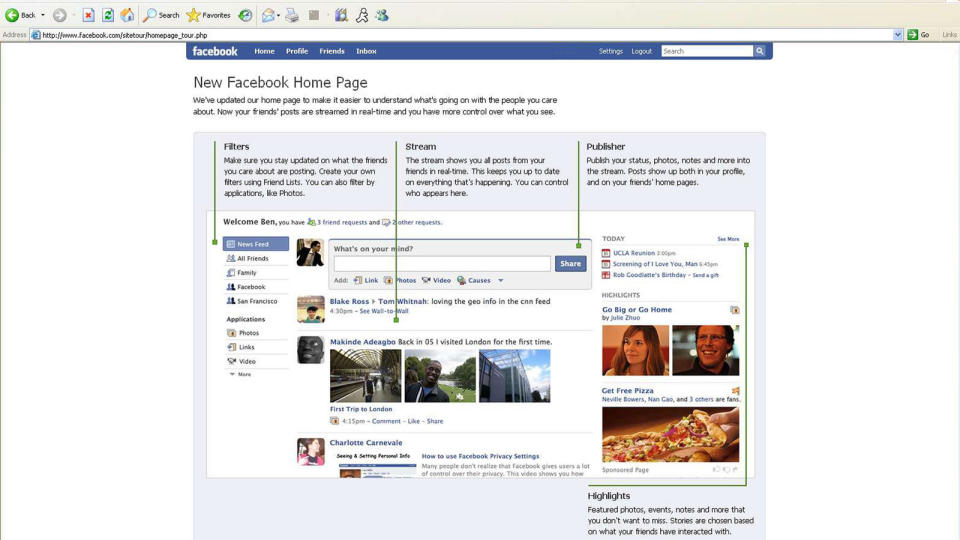Like the London photos post
Image resolution: width=960 pixels, height=540 pixels.
(x=414, y=421)
